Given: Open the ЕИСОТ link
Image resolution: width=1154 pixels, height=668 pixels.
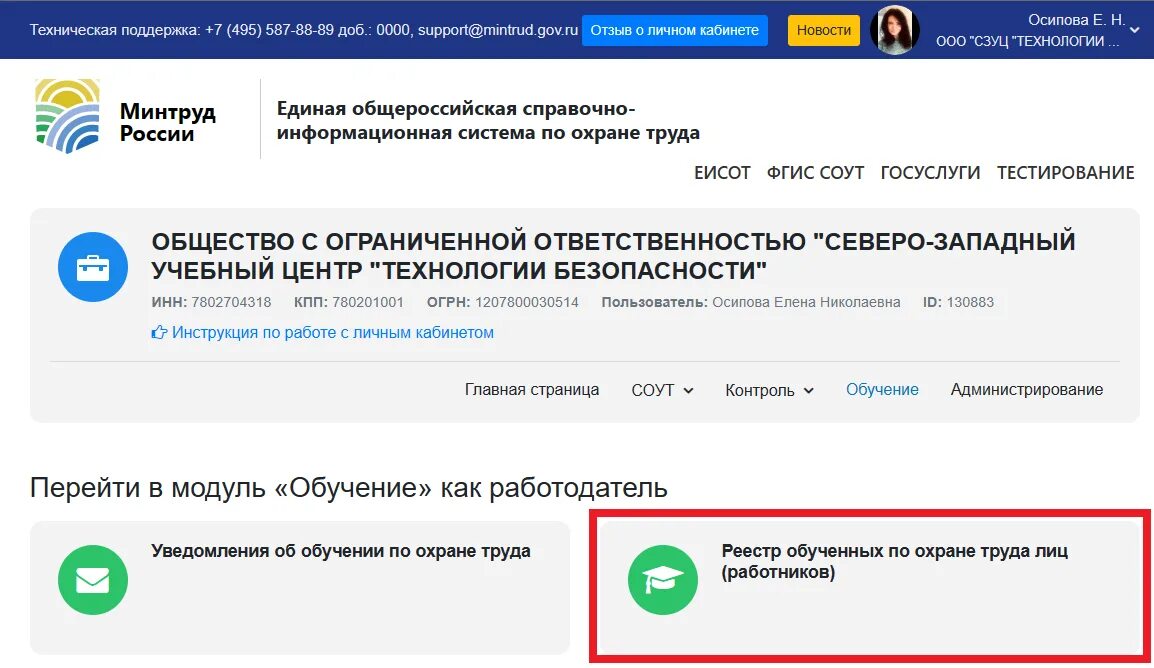Looking at the screenshot, I should coord(722,173).
